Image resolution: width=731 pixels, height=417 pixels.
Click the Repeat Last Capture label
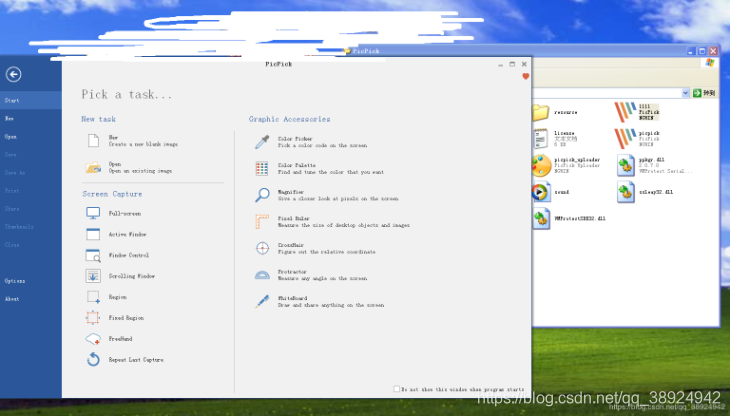(x=136, y=360)
